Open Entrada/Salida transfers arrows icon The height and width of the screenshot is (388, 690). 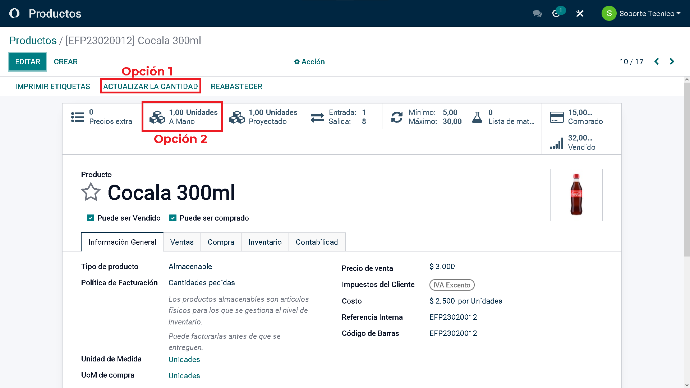click(317, 117)
